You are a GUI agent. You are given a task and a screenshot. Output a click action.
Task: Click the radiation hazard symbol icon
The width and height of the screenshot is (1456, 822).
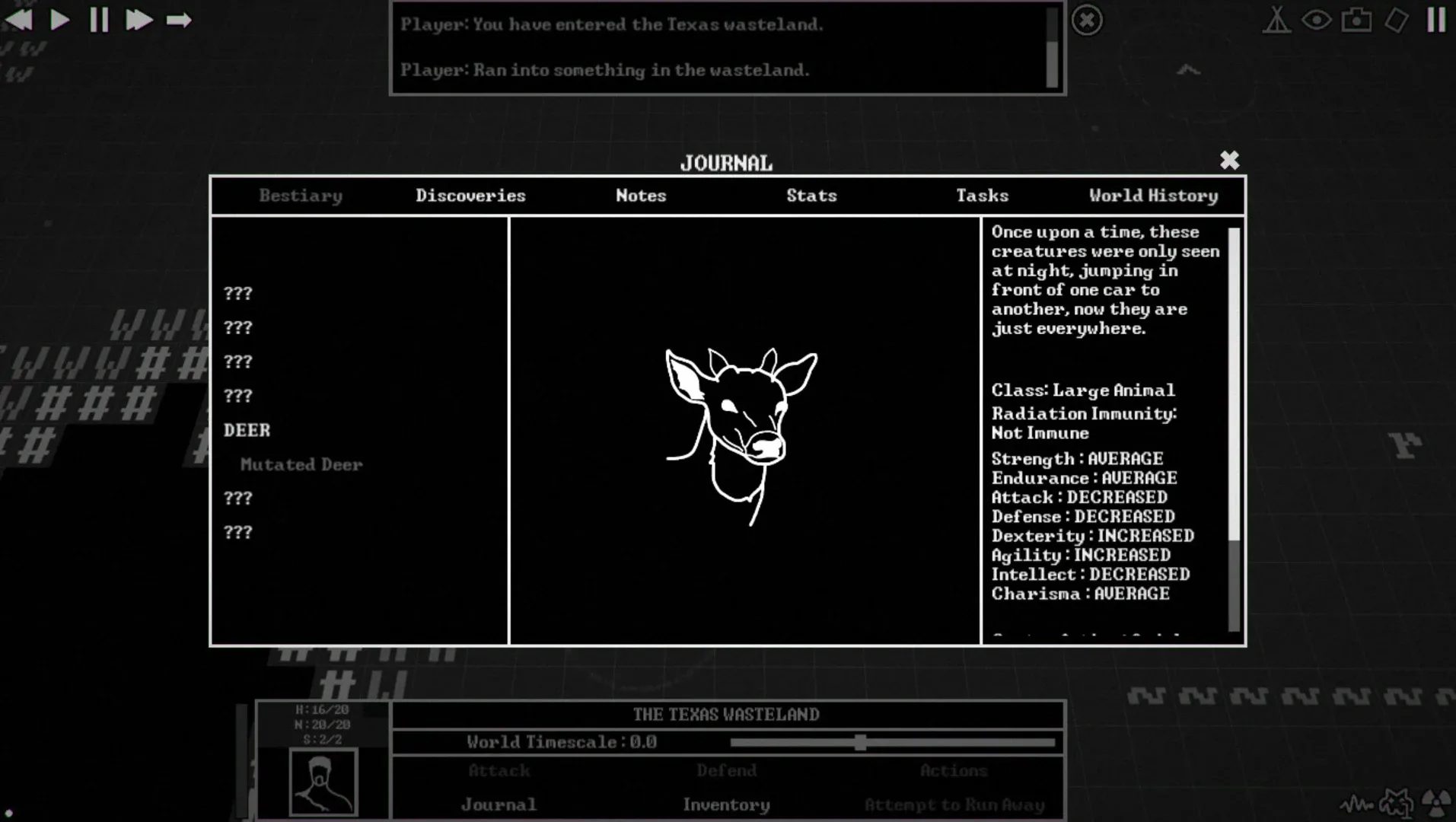pyautogui.click(x=1436, y=802)
